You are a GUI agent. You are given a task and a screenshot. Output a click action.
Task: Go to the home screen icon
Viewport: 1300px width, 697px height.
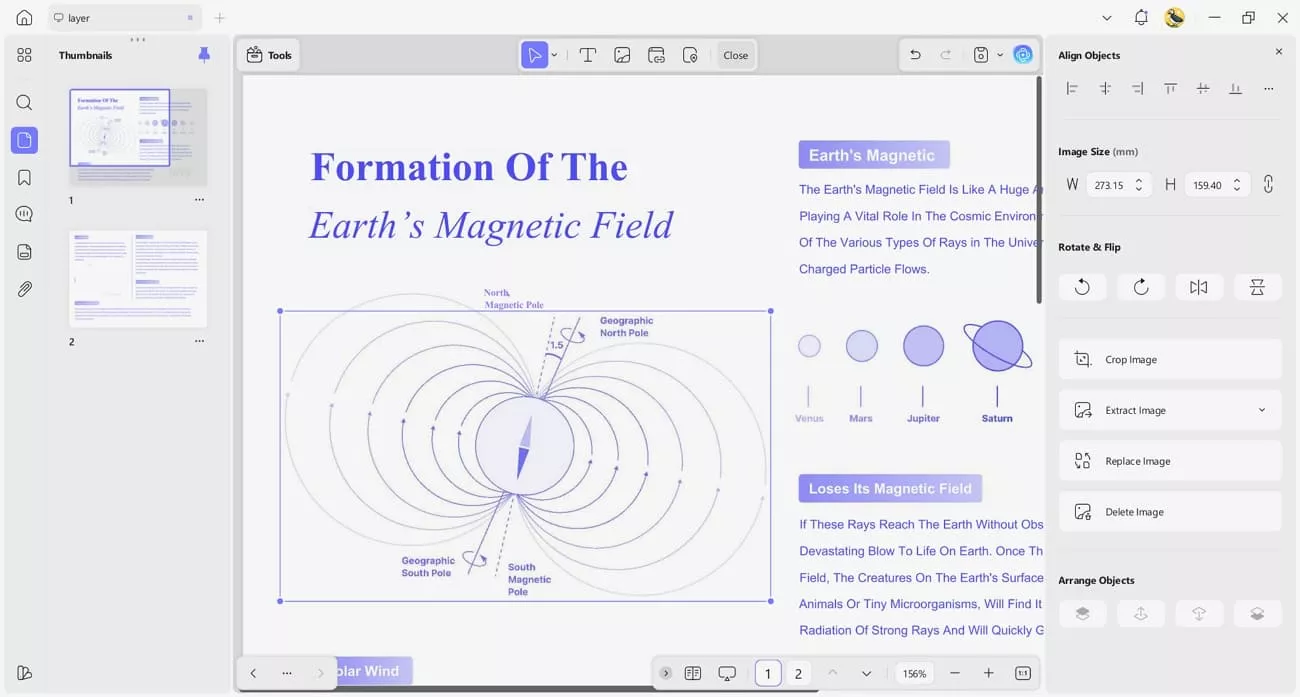click(x=24, y=18)
